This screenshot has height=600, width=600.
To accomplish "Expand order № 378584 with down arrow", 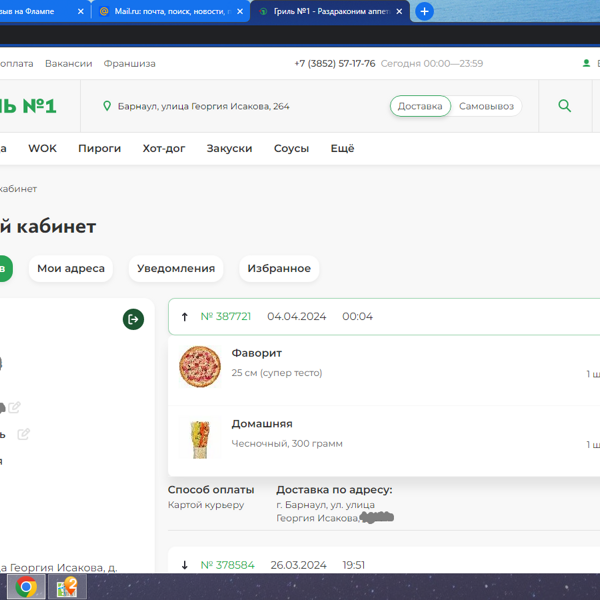I will point(184,565).
